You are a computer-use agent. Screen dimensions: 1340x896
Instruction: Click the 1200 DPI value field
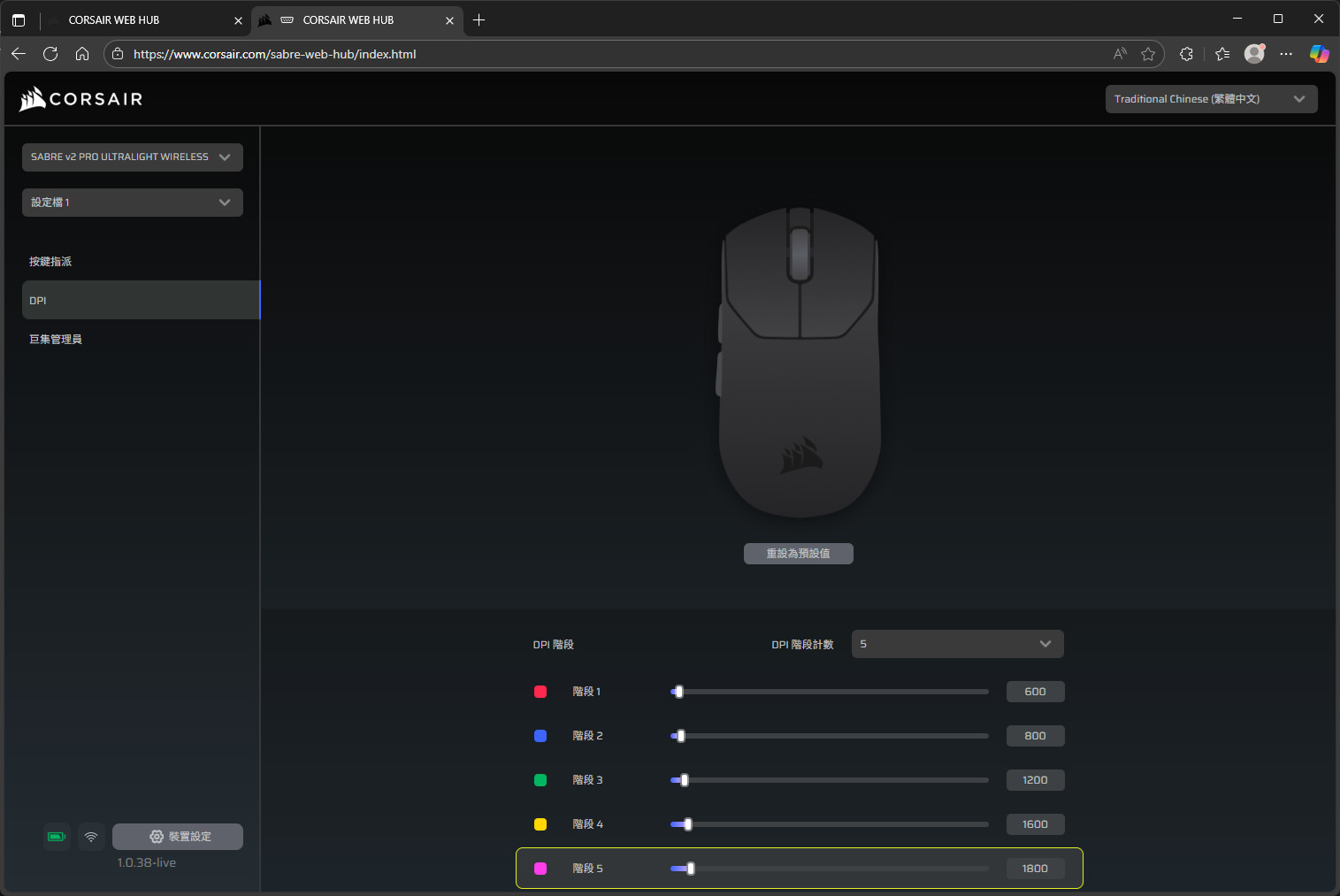[x=1035, y=780]
